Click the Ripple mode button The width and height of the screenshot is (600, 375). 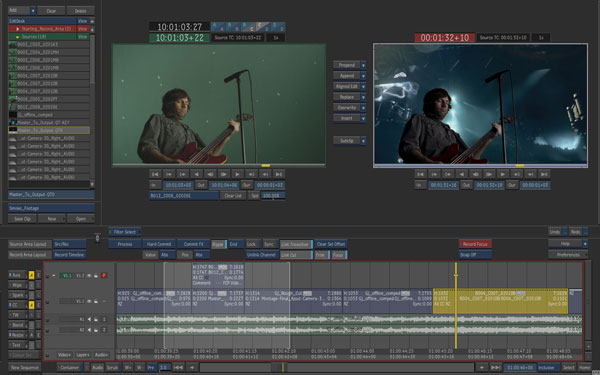tap(218, 244)
